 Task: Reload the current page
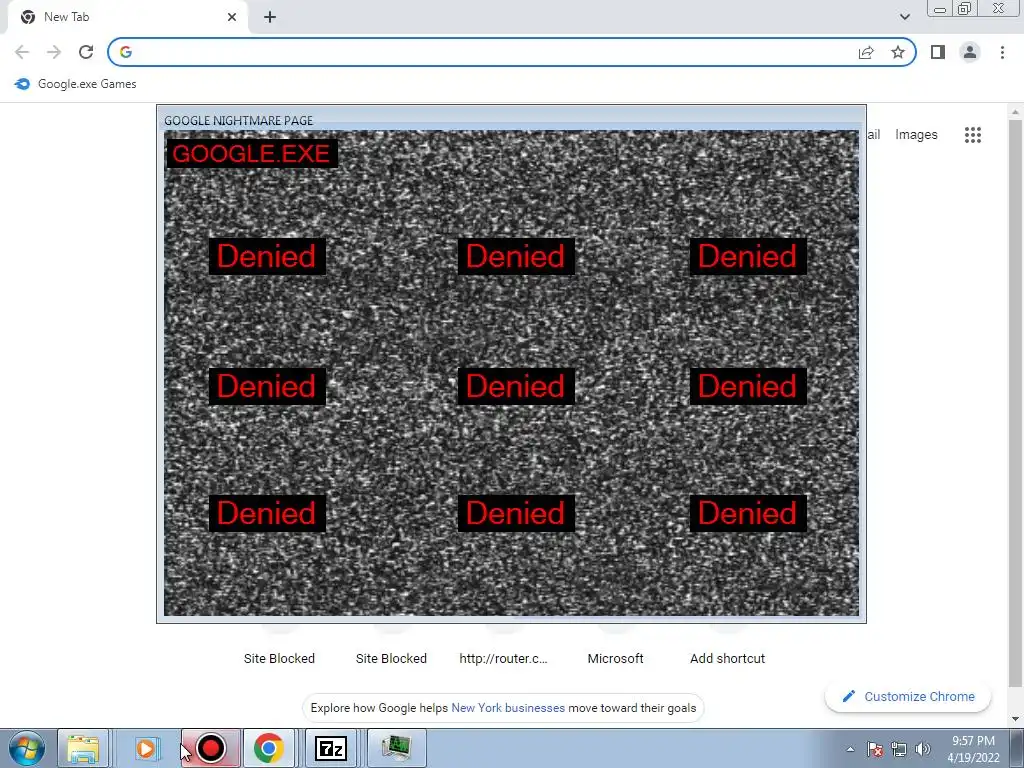86,52
